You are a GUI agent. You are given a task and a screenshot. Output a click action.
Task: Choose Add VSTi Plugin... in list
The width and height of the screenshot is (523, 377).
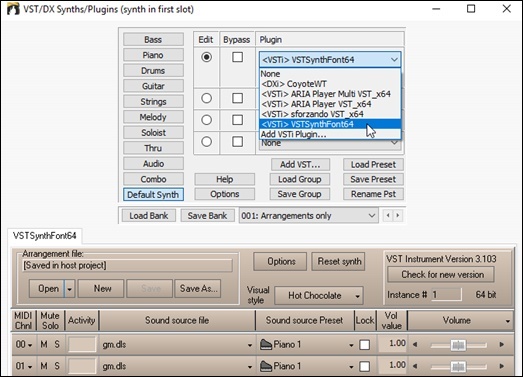pyautogui.click(x=330, y=134)
